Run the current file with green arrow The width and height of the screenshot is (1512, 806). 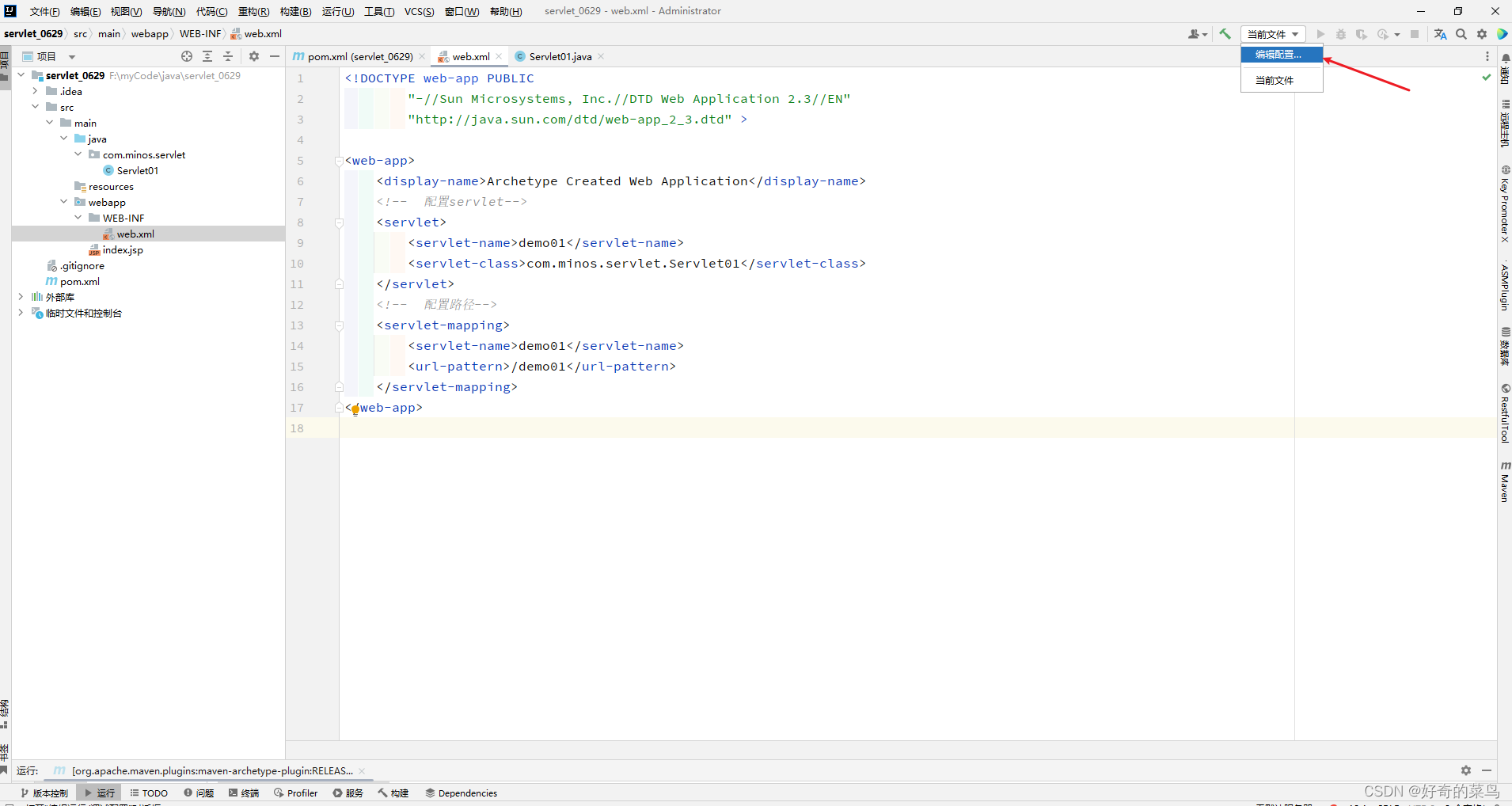pyautogui.click(x=1320, y=34)
